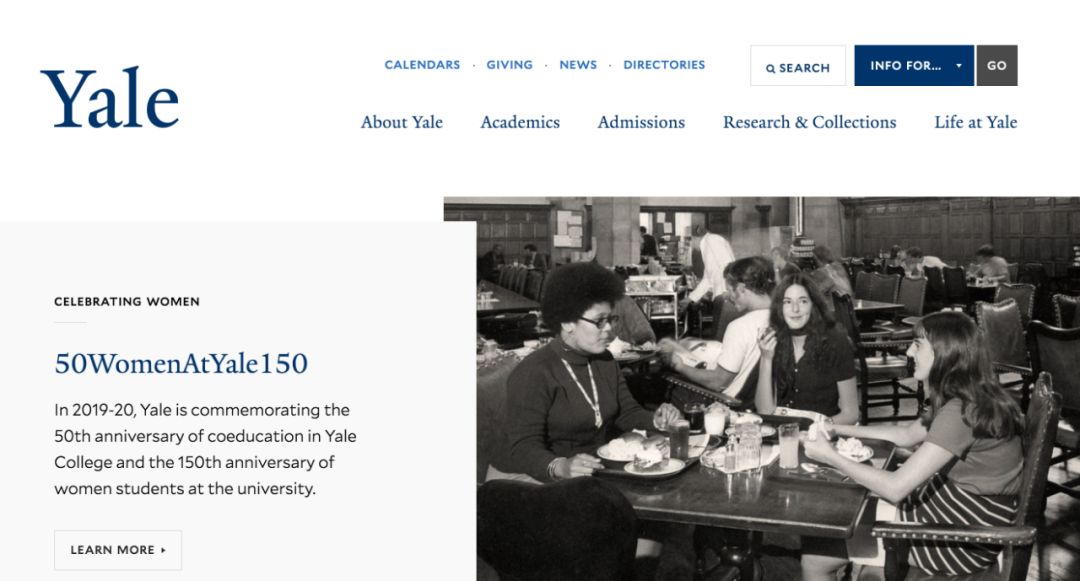Open the Admissions navigation item
Image resolution: width=1080 pixels, height=581 pixels.
(641, 122)
